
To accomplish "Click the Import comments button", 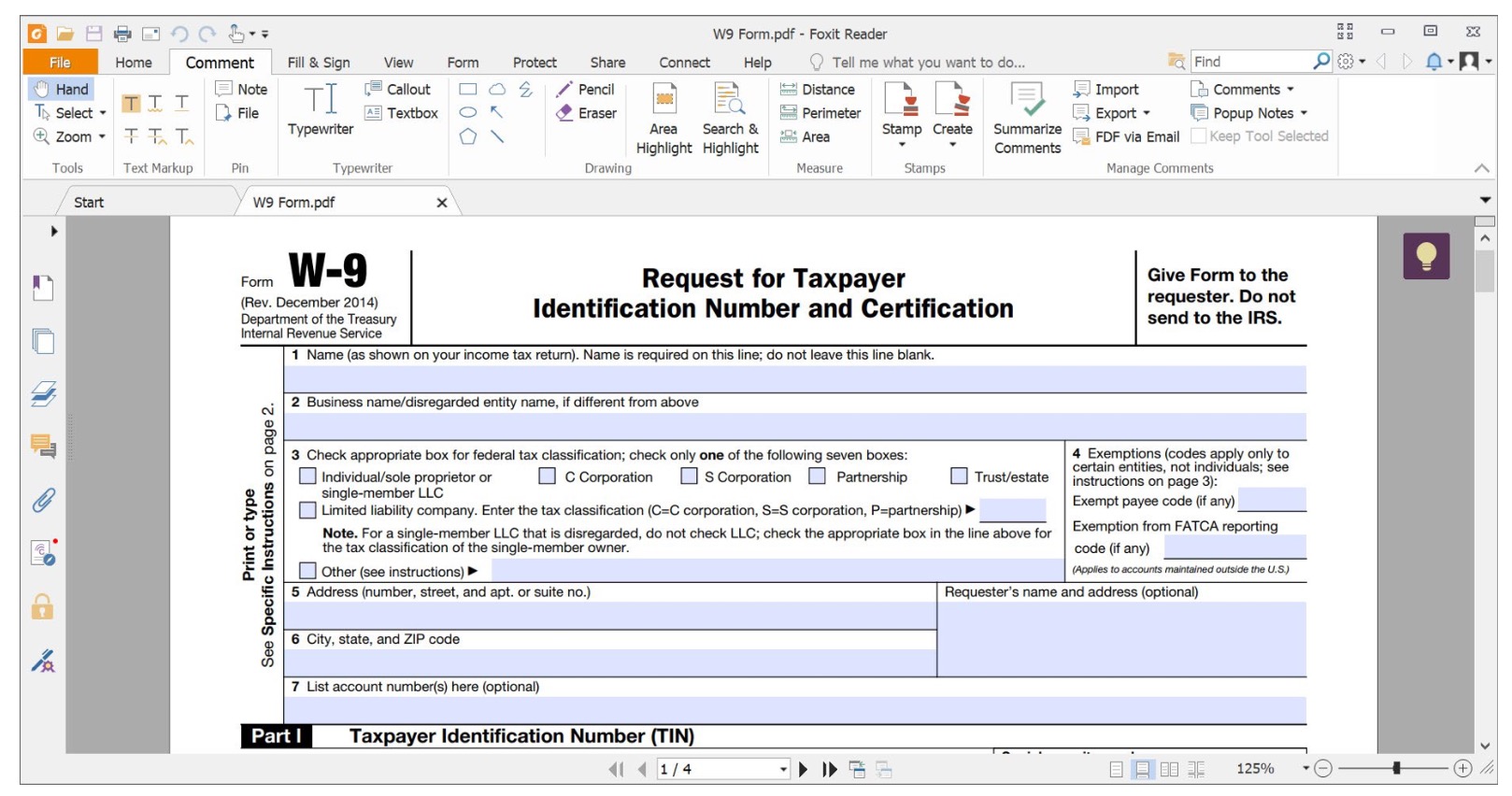I will pos(1106,89).
